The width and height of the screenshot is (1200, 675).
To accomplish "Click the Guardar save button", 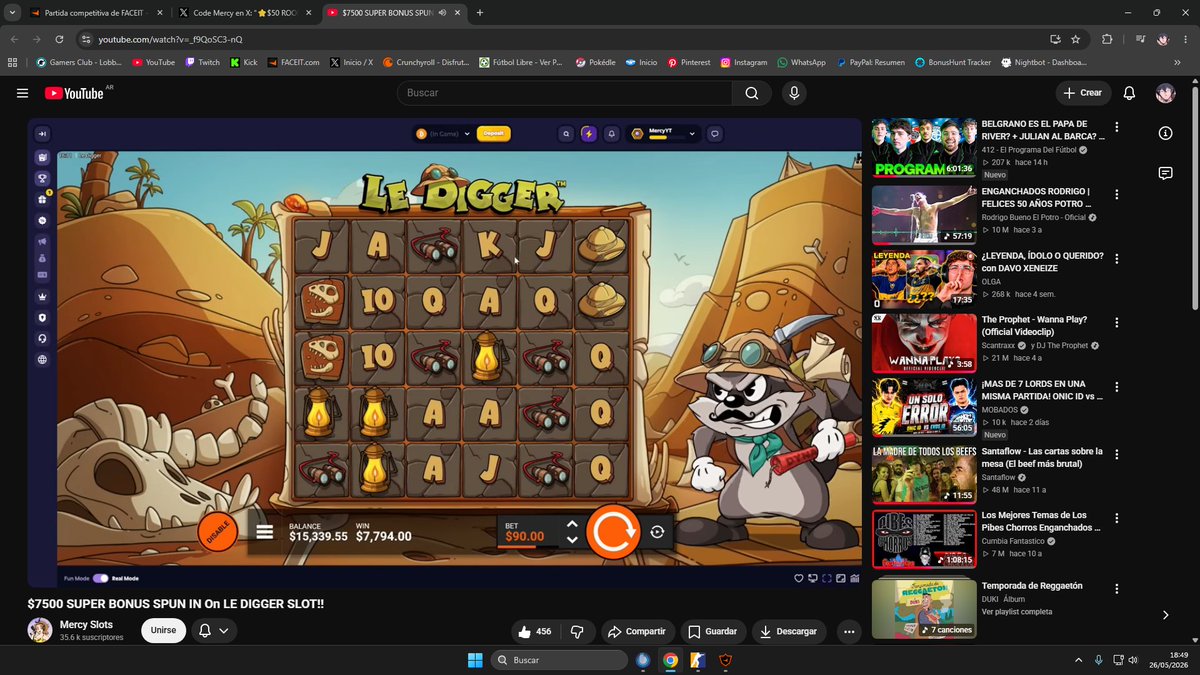I will point(714,631).
